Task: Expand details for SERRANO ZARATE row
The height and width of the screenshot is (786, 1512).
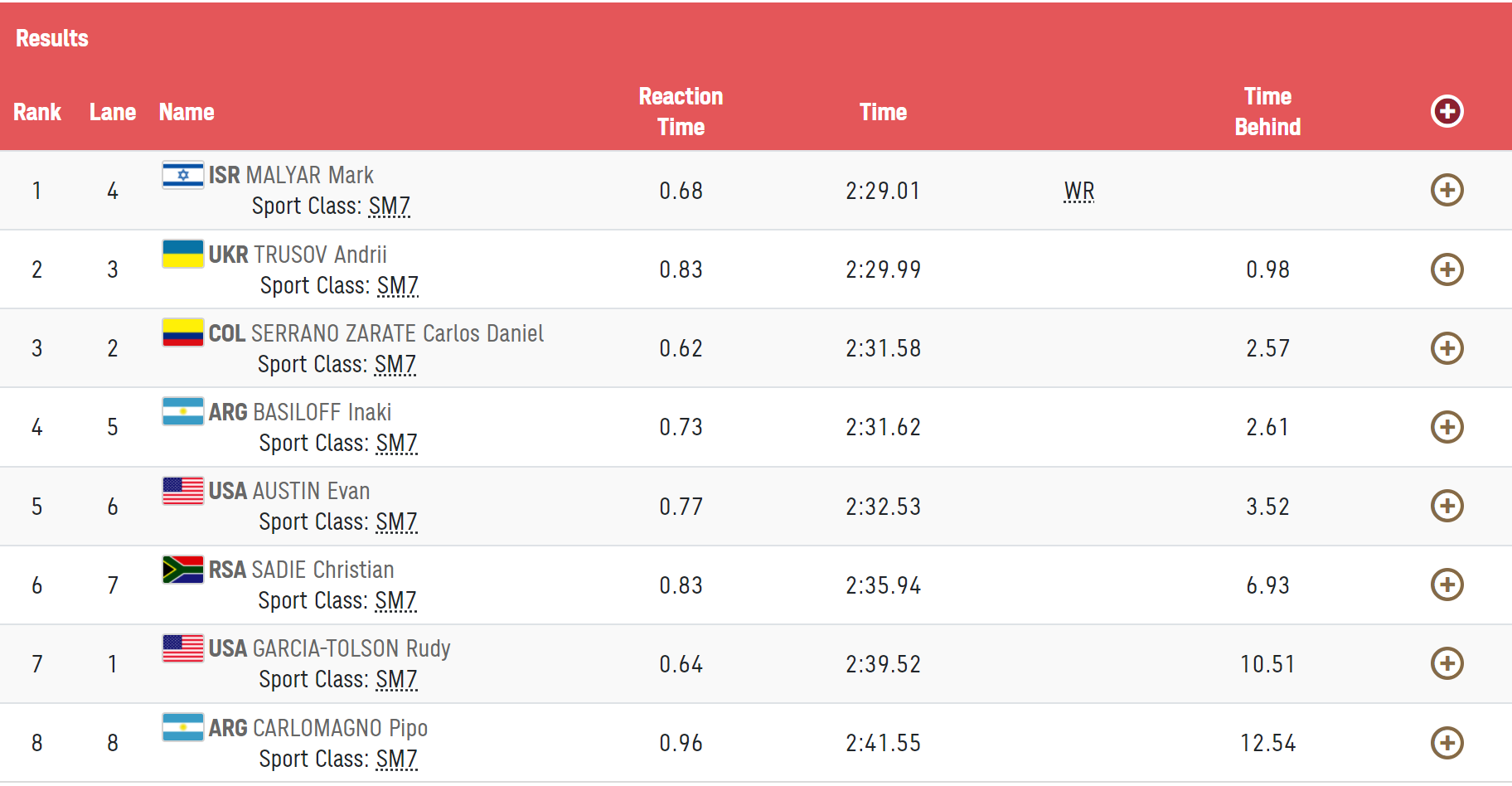Action: (x=1447, y=348)
